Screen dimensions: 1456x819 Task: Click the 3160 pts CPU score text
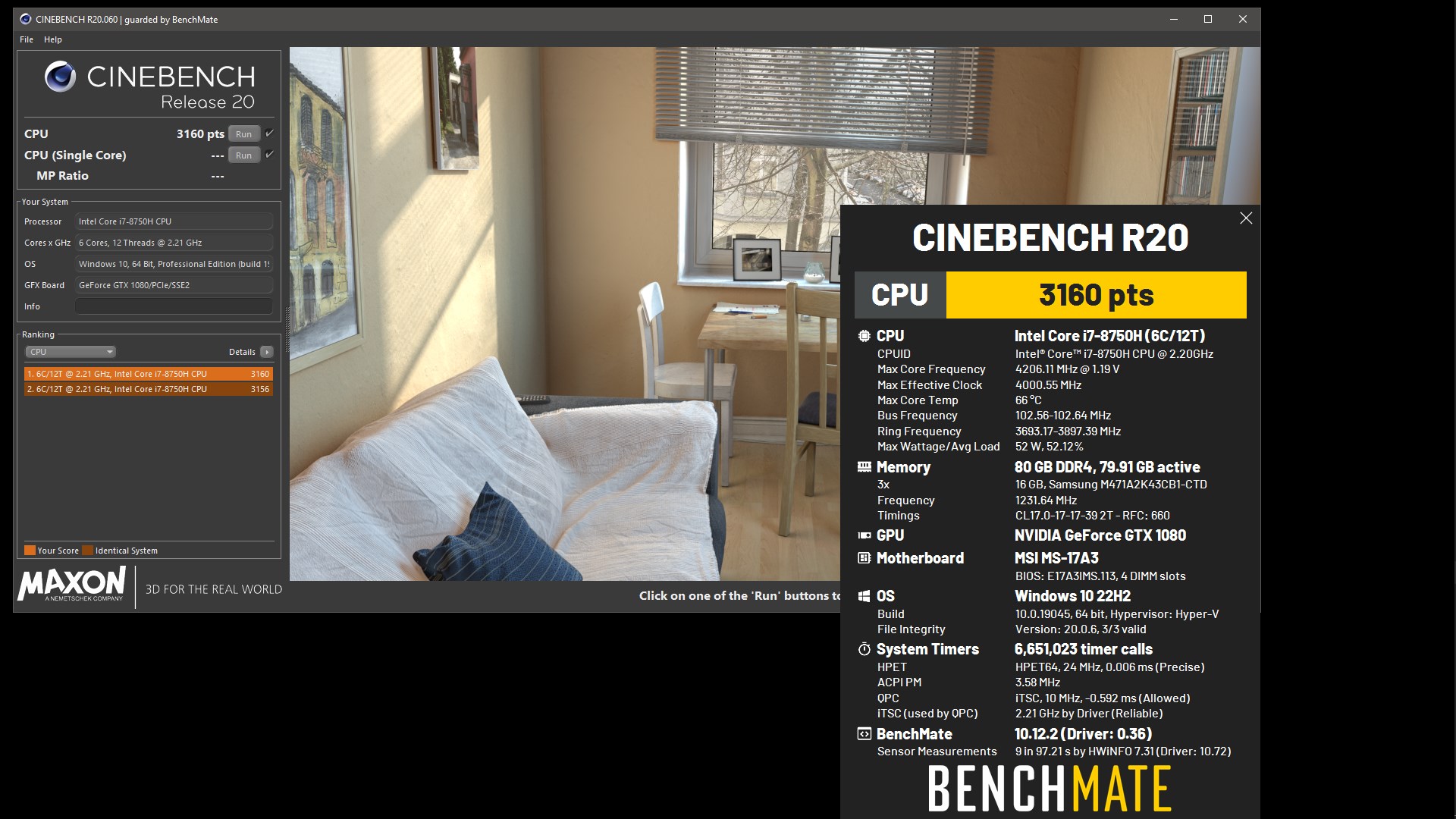(200, 134)
